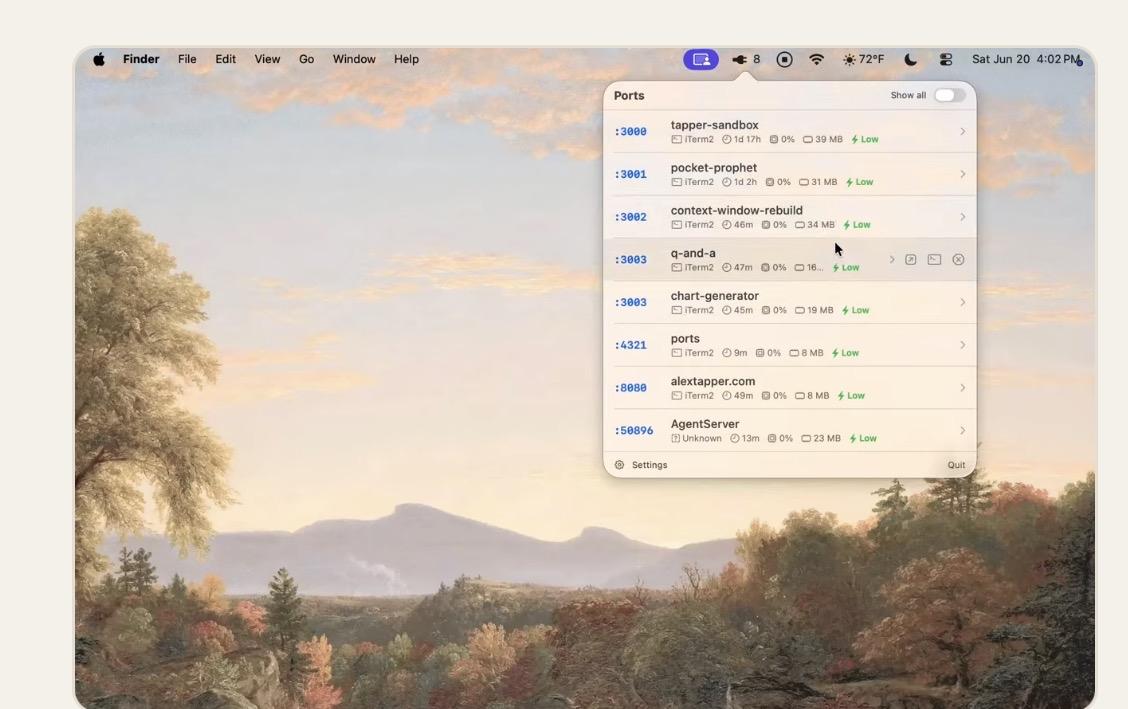Open the Help menu
1128x709 pixels.
click(406, 59)
